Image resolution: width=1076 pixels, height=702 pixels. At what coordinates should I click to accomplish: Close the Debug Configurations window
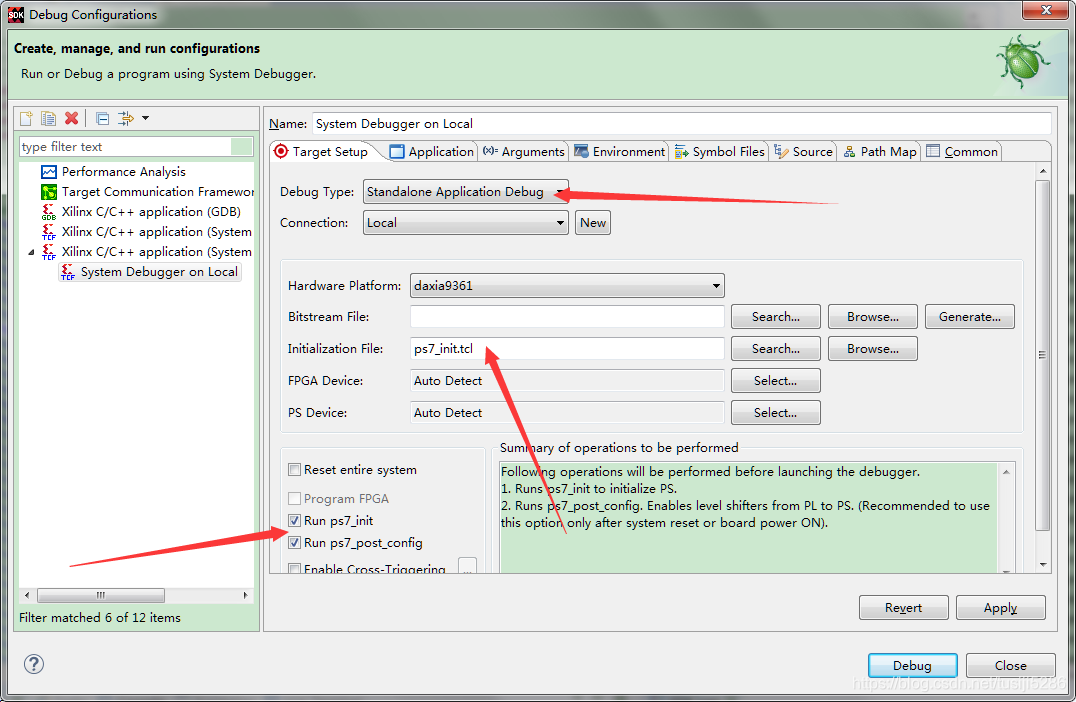point(1046,10)
